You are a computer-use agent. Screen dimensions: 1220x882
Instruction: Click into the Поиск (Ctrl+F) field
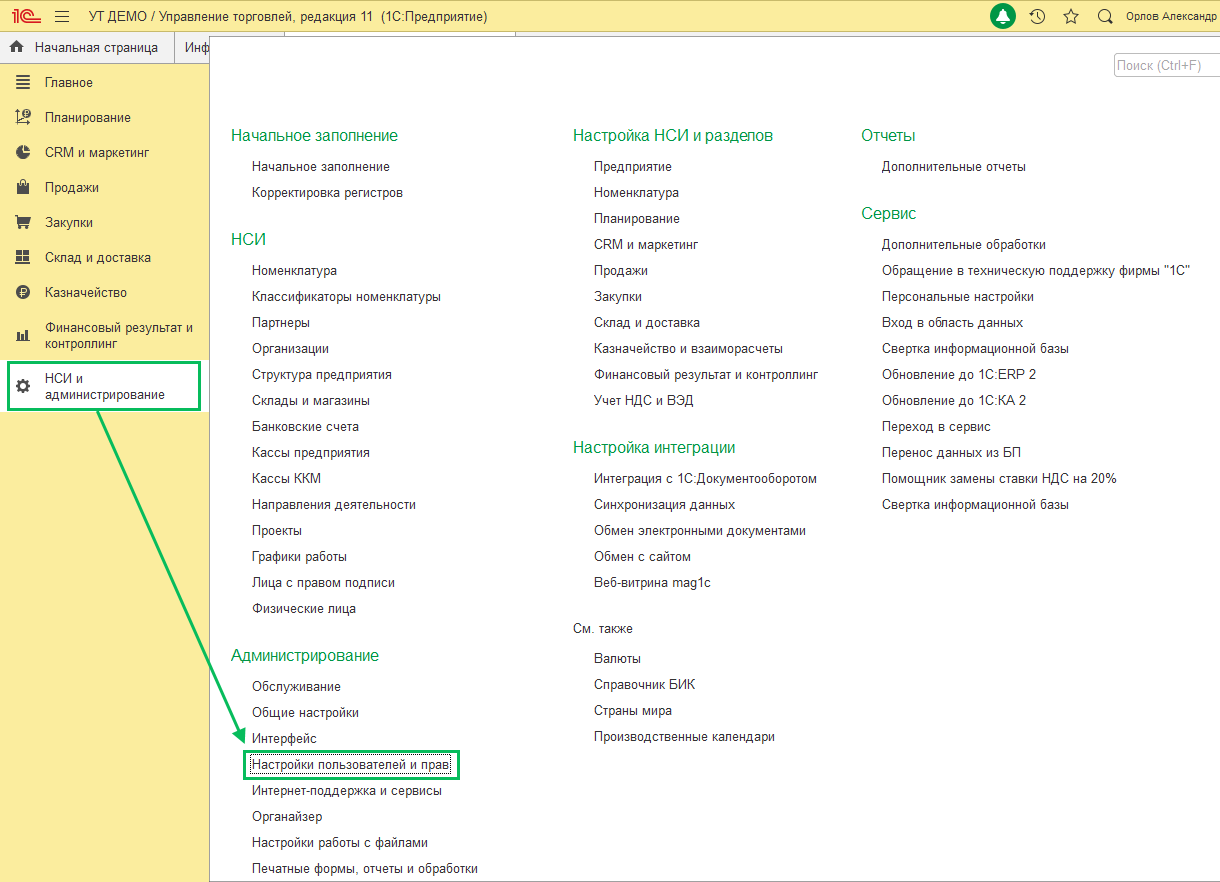click(x=1166, y=65)
